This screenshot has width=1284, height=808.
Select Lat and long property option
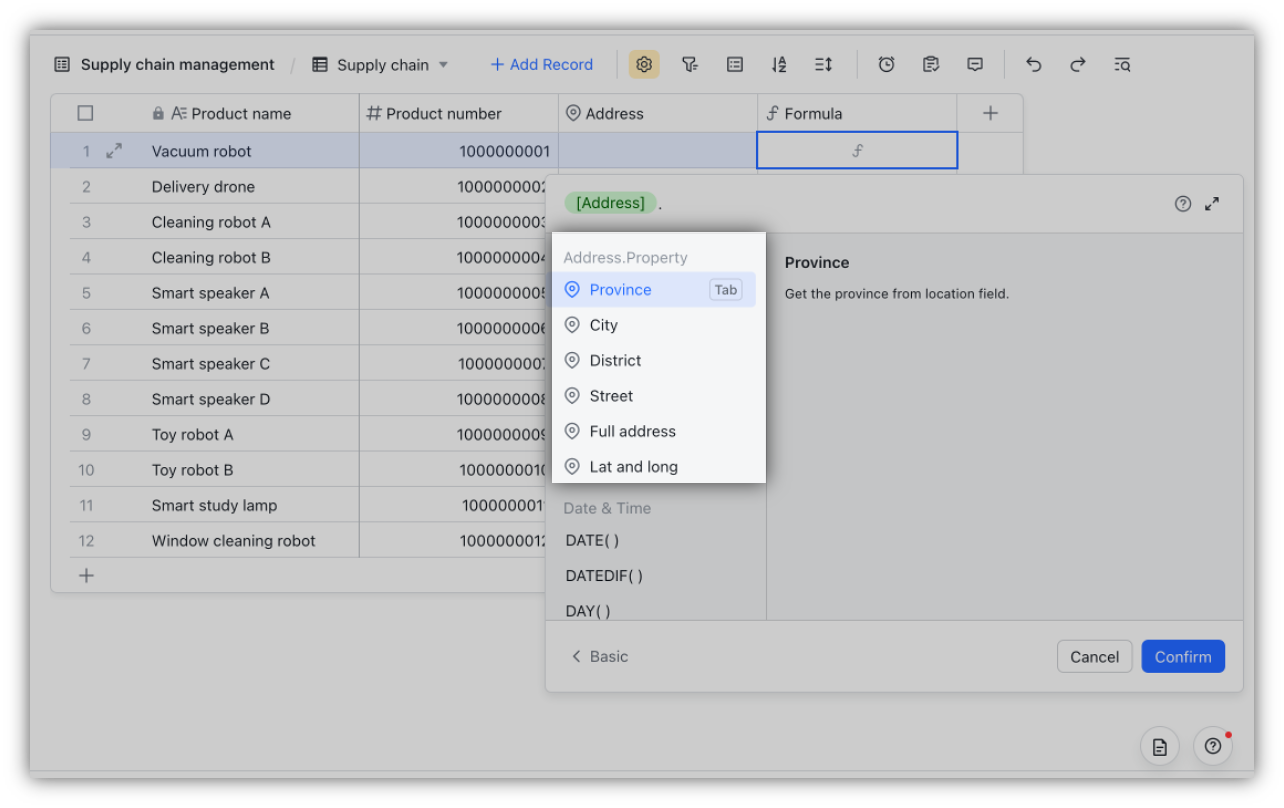coord(653,467)
